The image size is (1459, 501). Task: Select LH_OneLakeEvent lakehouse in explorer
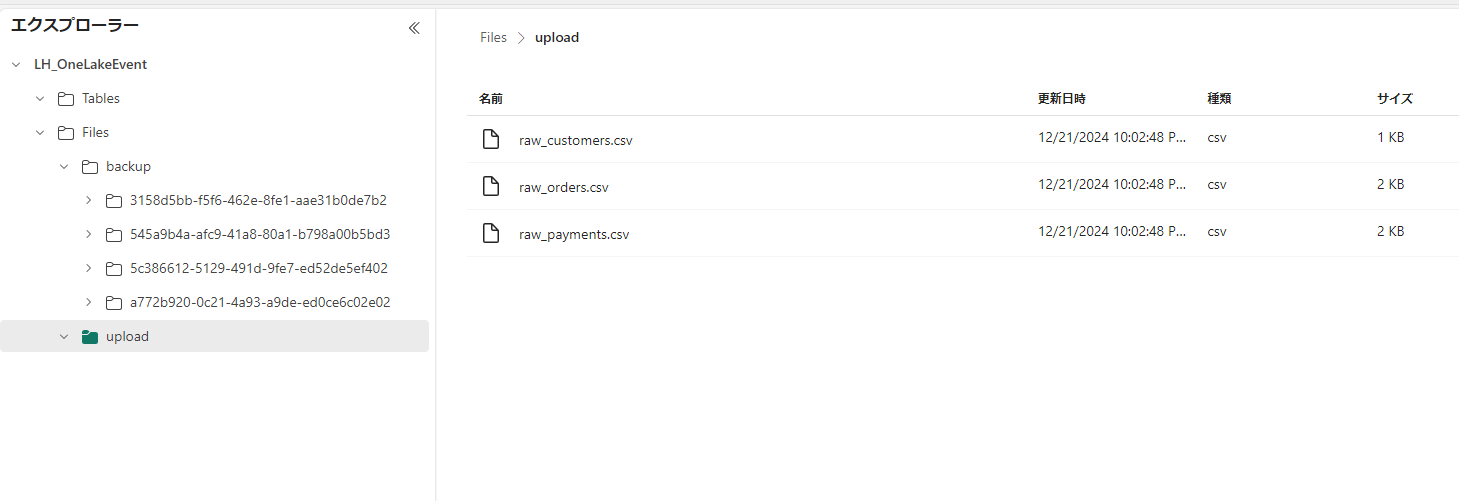coord(90,65)
